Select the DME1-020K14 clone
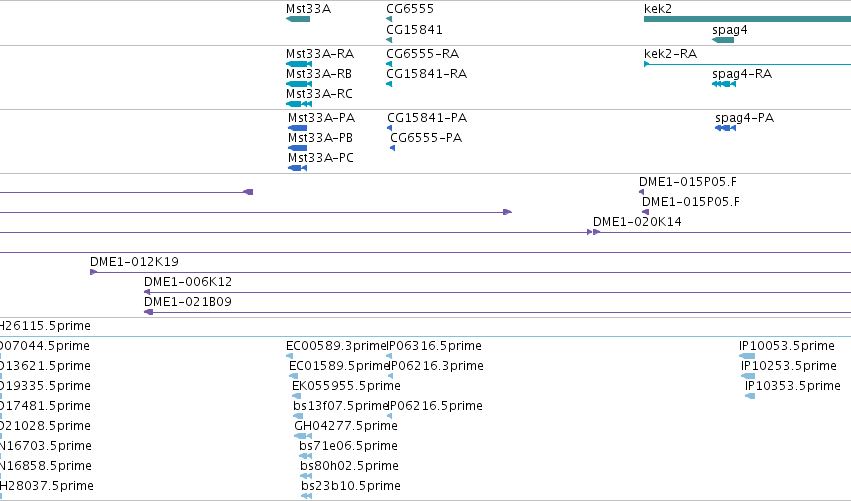 click(722, 232)
